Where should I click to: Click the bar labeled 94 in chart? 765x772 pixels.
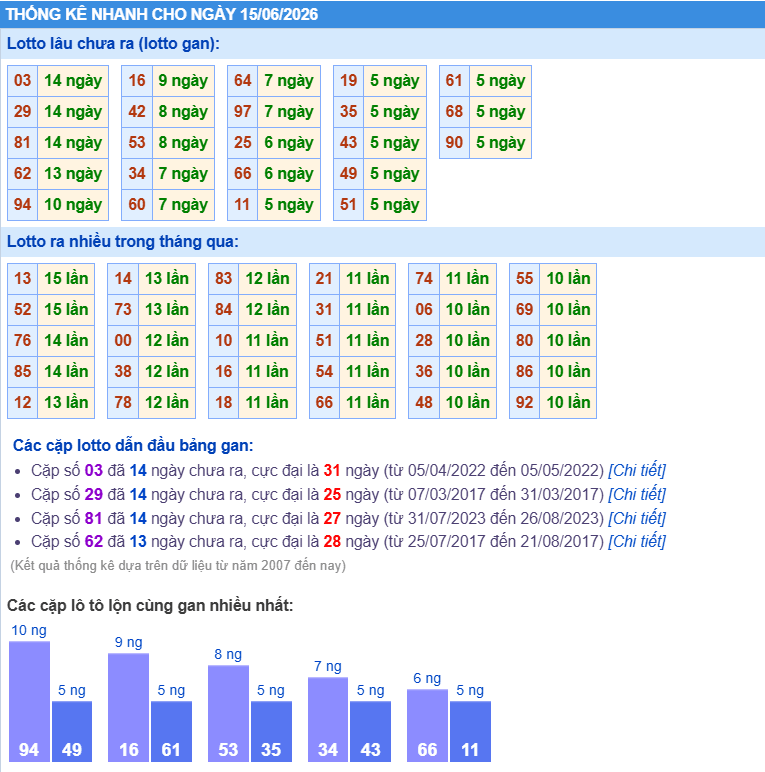(29, 701)
